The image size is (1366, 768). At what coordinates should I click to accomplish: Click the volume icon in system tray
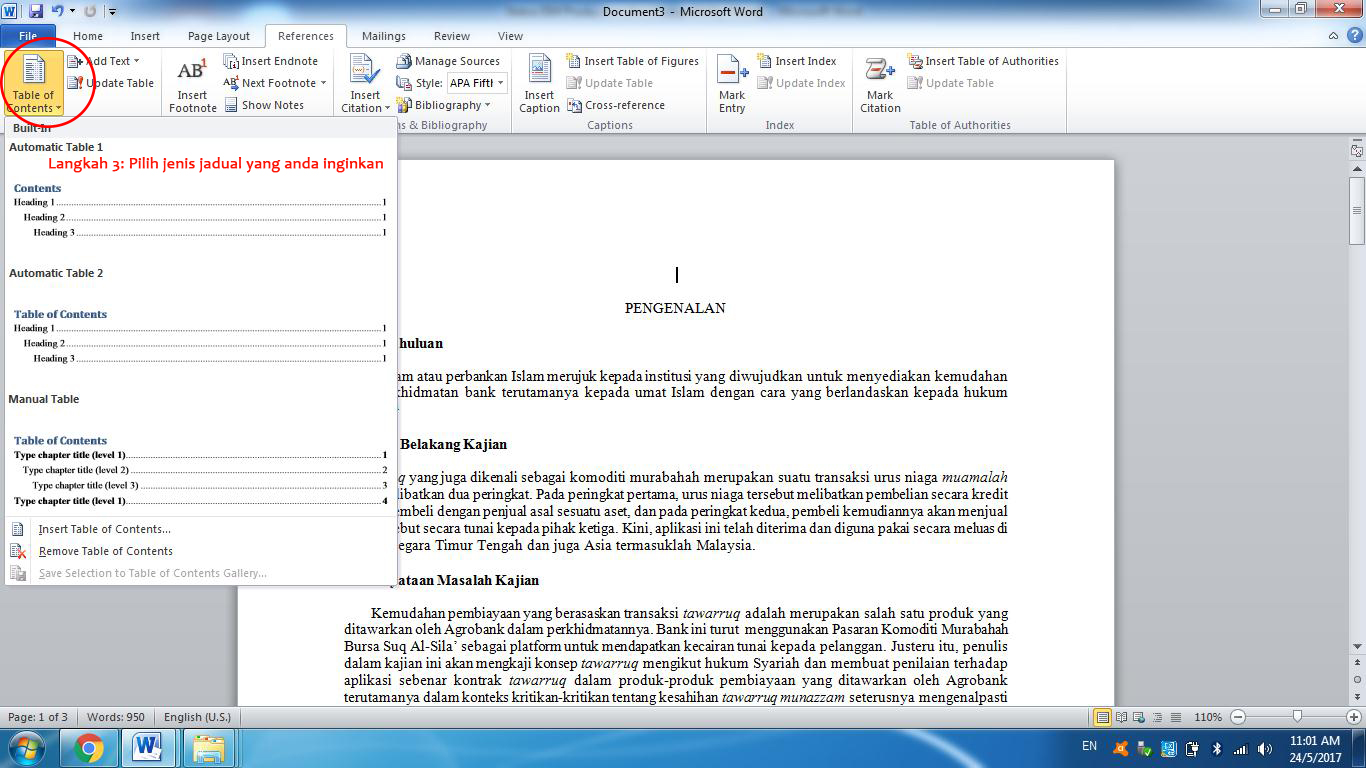(1265, 748)
